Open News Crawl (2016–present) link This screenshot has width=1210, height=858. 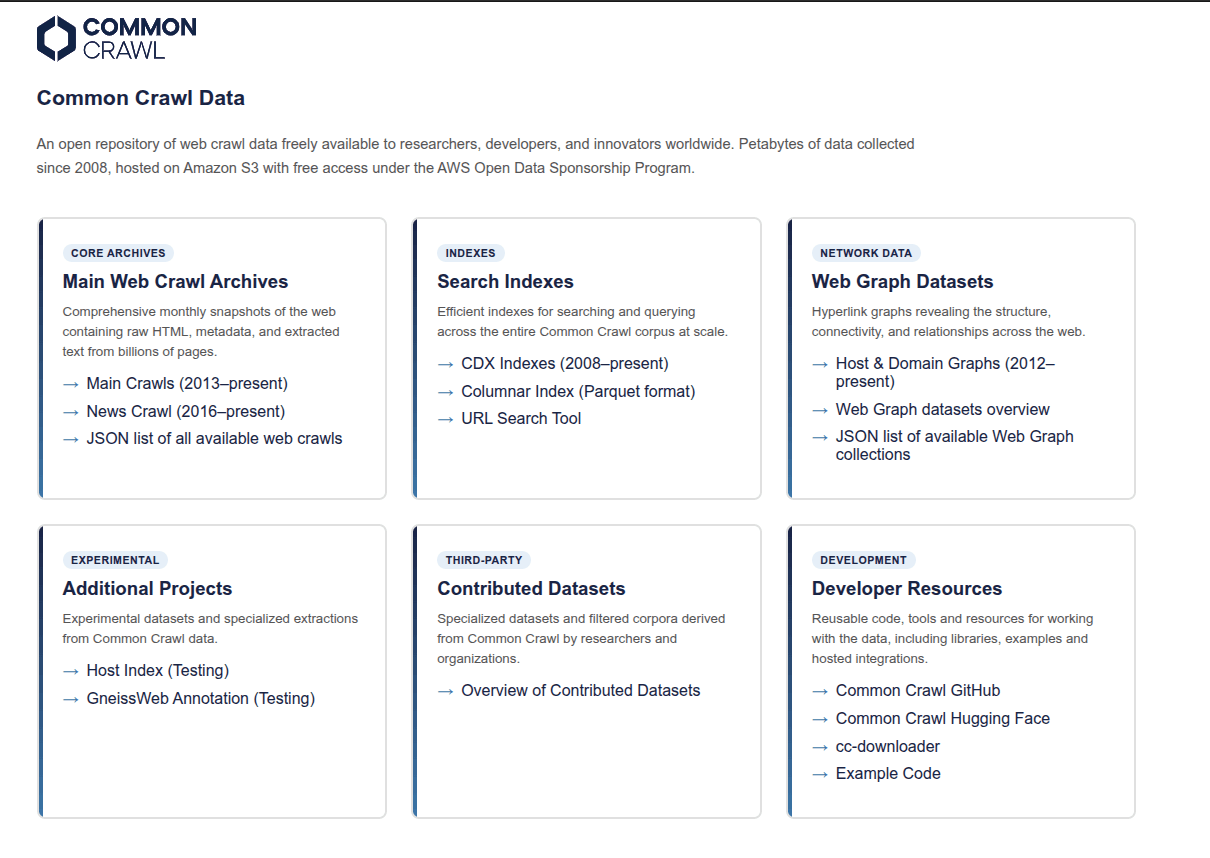click(x=186, y=412)
